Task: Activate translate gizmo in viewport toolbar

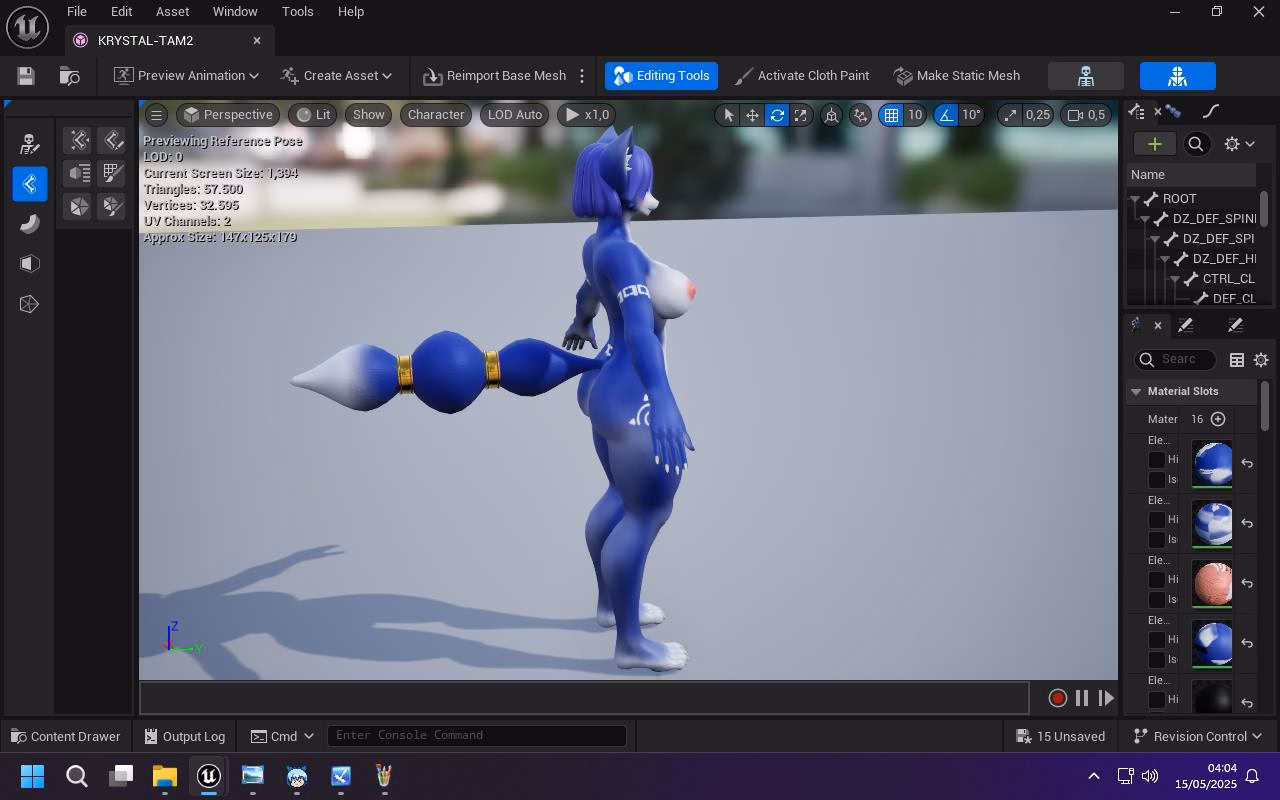Action: tap(752, 115)
